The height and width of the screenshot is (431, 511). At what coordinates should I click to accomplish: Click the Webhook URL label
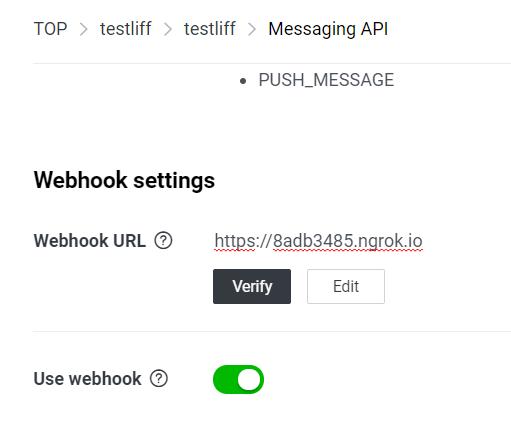[90, 241]
